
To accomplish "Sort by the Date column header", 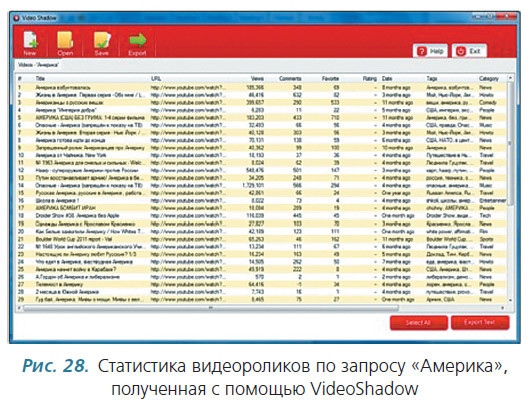I will coord(387,79).
